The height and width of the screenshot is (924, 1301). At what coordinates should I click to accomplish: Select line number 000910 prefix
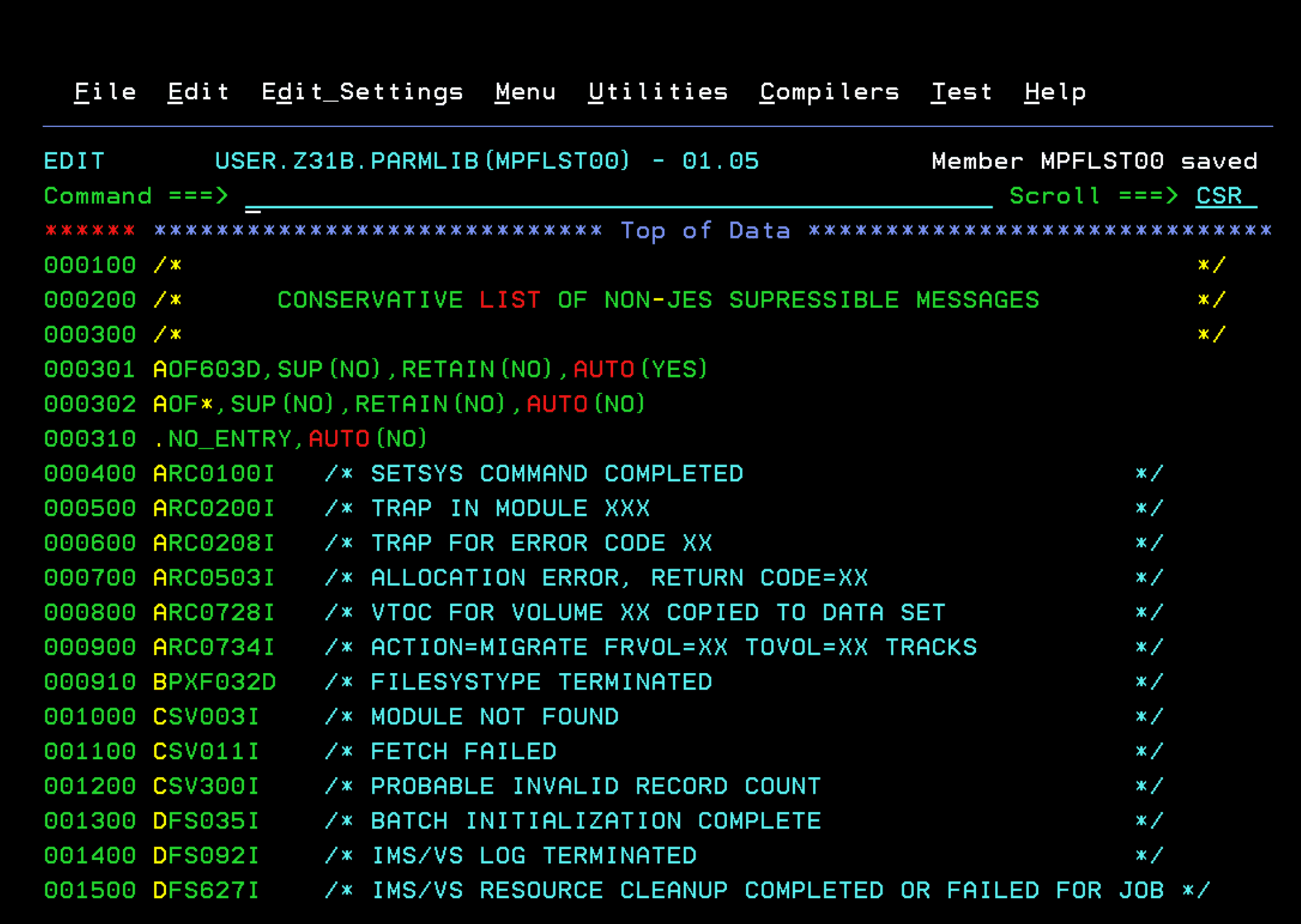click(x=90, y=682)
